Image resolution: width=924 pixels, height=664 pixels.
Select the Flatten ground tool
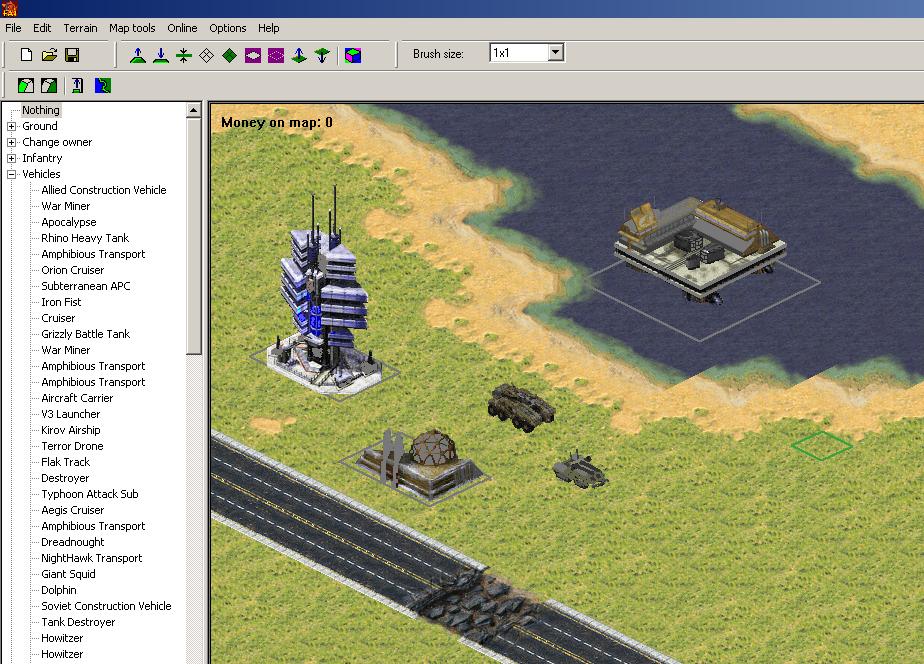point(184,55)
